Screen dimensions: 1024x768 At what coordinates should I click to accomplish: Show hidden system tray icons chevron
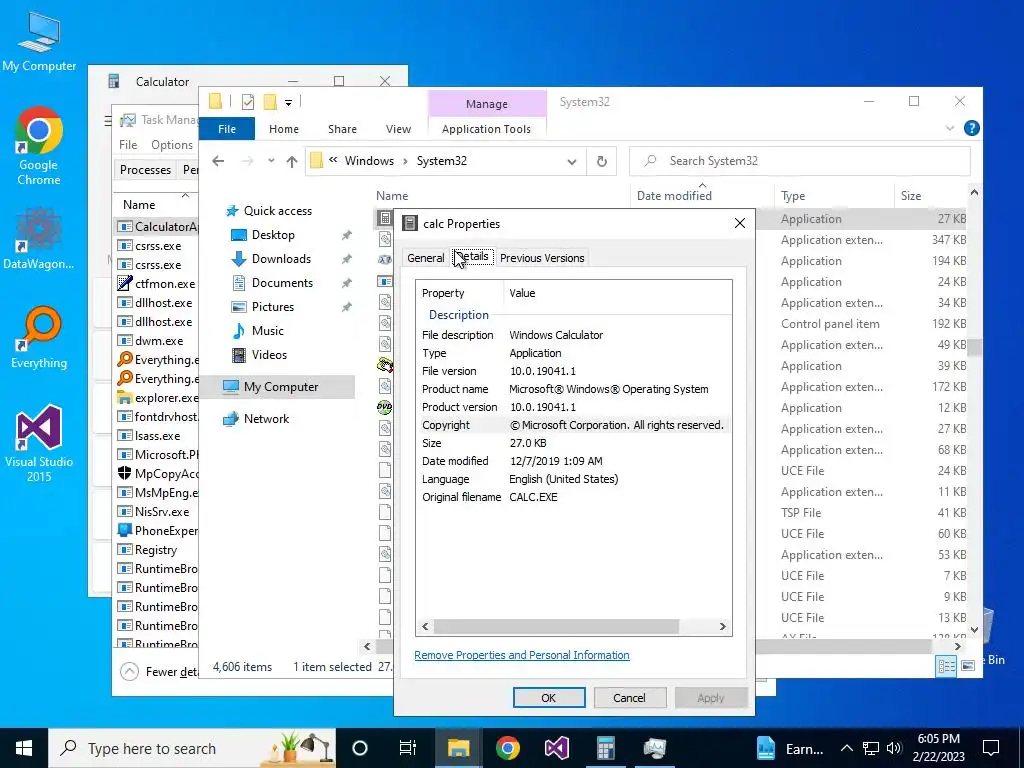(x=846, y=748)
